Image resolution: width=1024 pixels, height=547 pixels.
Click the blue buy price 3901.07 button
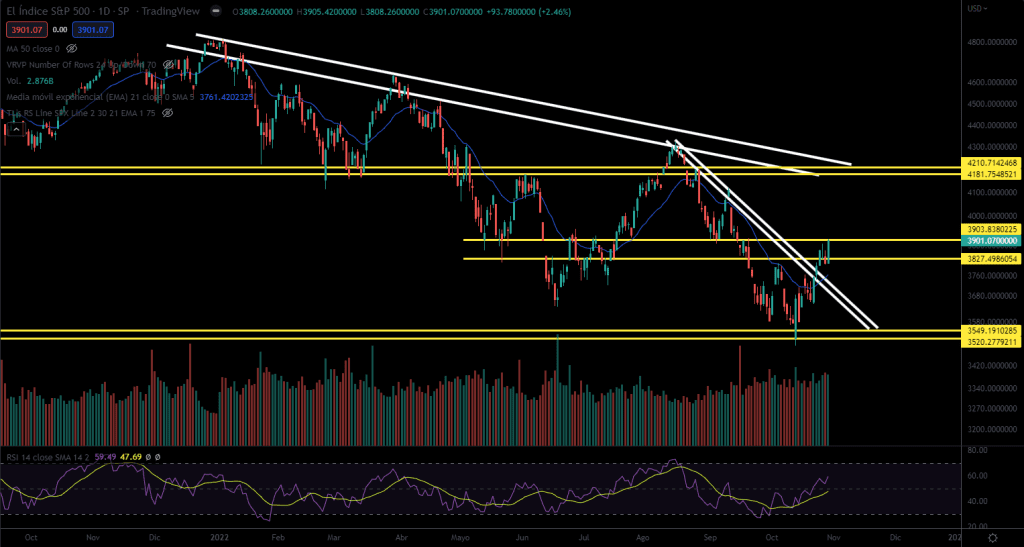click(x=93, y=29)
